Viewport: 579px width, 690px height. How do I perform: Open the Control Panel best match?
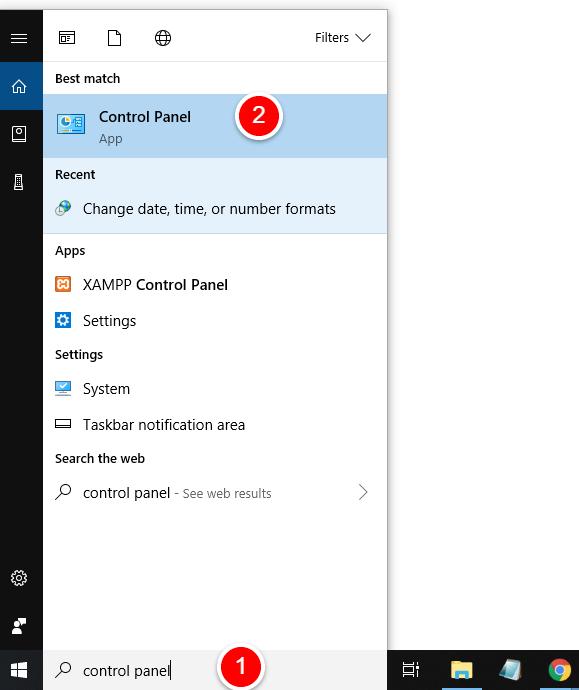pyautogui.click(x=215, y=126)
